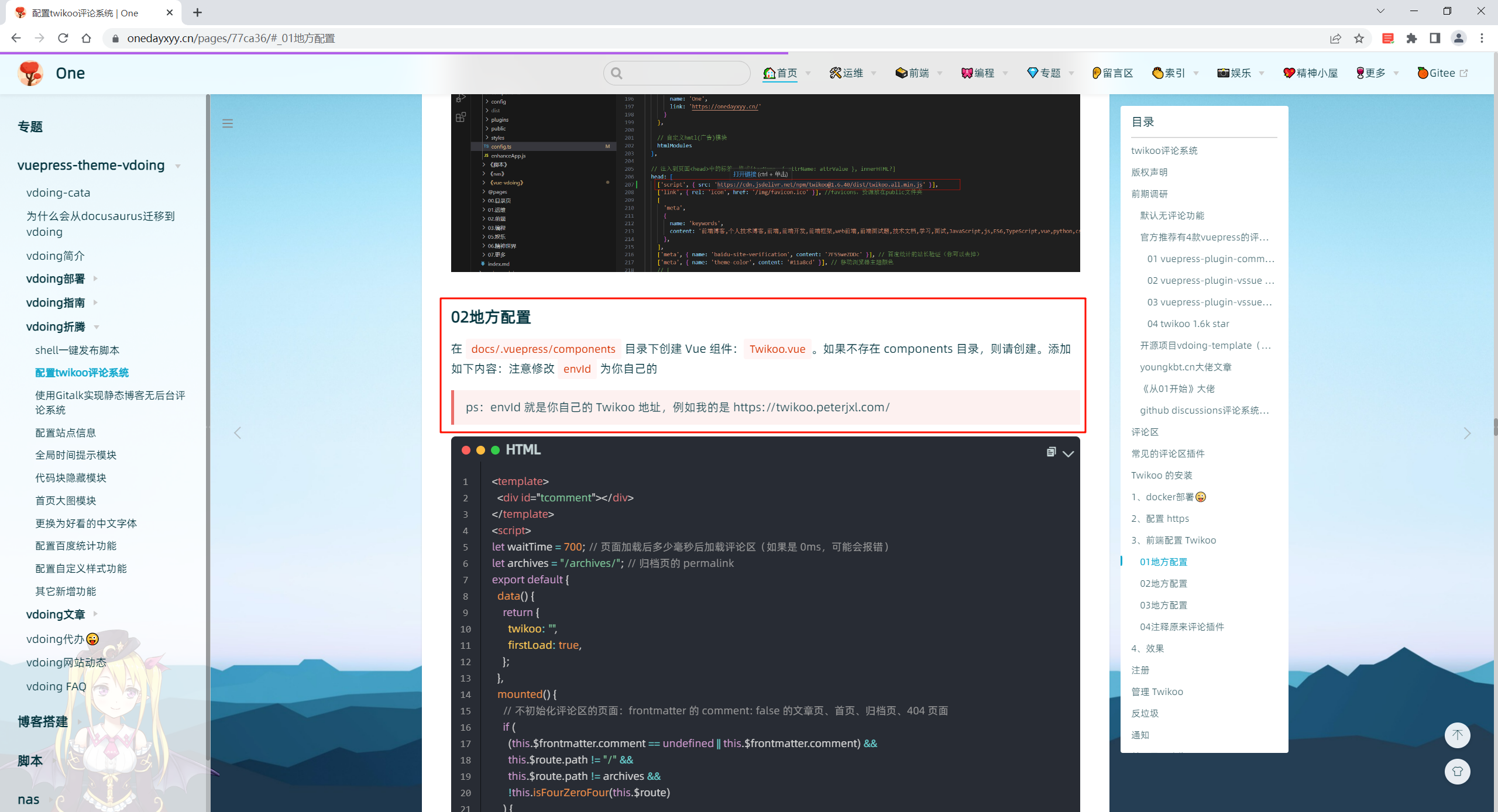Go to 精神小屋 page
1498x812 pixels.
[1310, 73]
